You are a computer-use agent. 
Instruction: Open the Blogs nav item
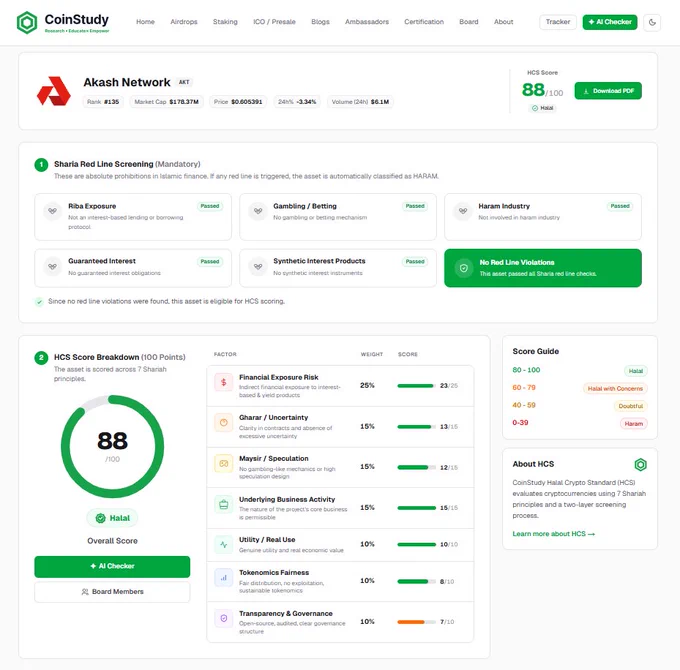pos(320,22)
